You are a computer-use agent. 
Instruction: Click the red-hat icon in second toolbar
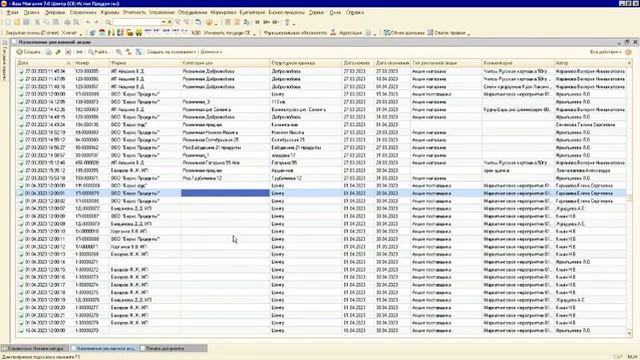[102, 33]
